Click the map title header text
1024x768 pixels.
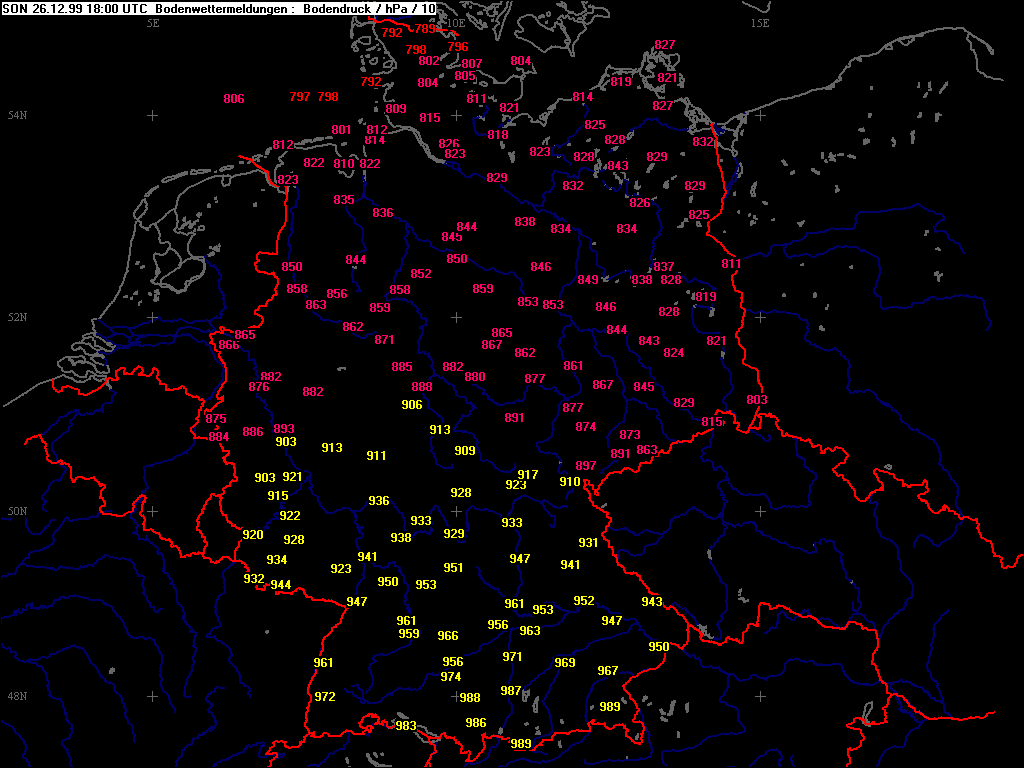219,8
